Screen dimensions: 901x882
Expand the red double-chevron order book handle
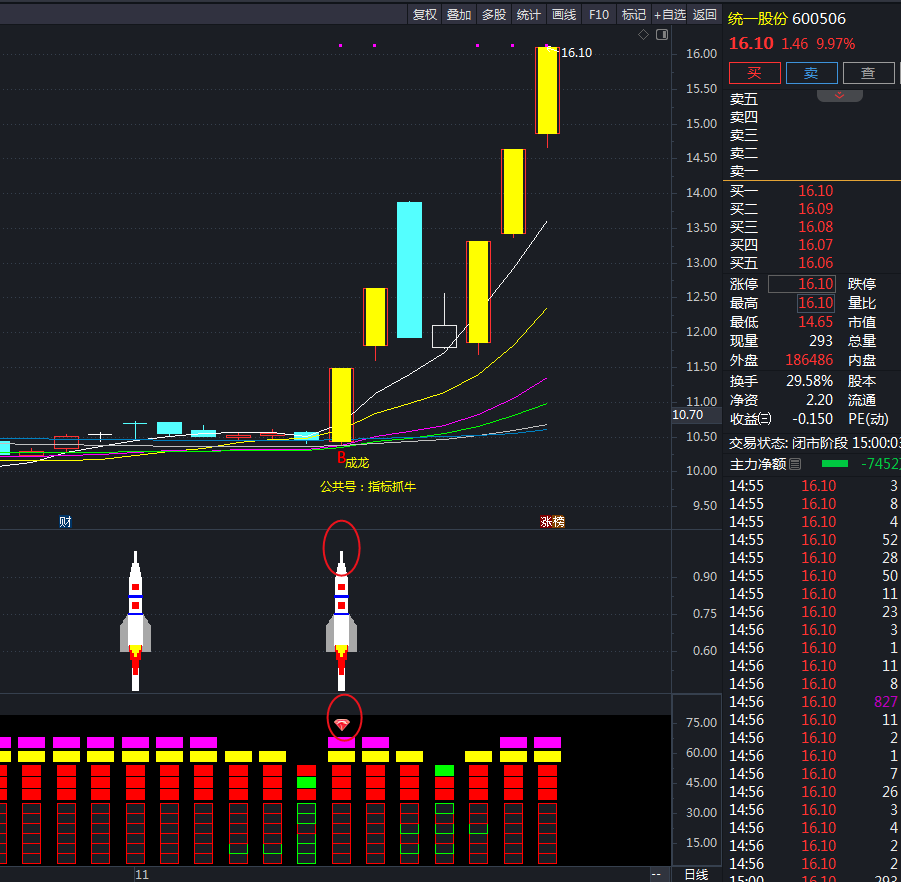840,95
